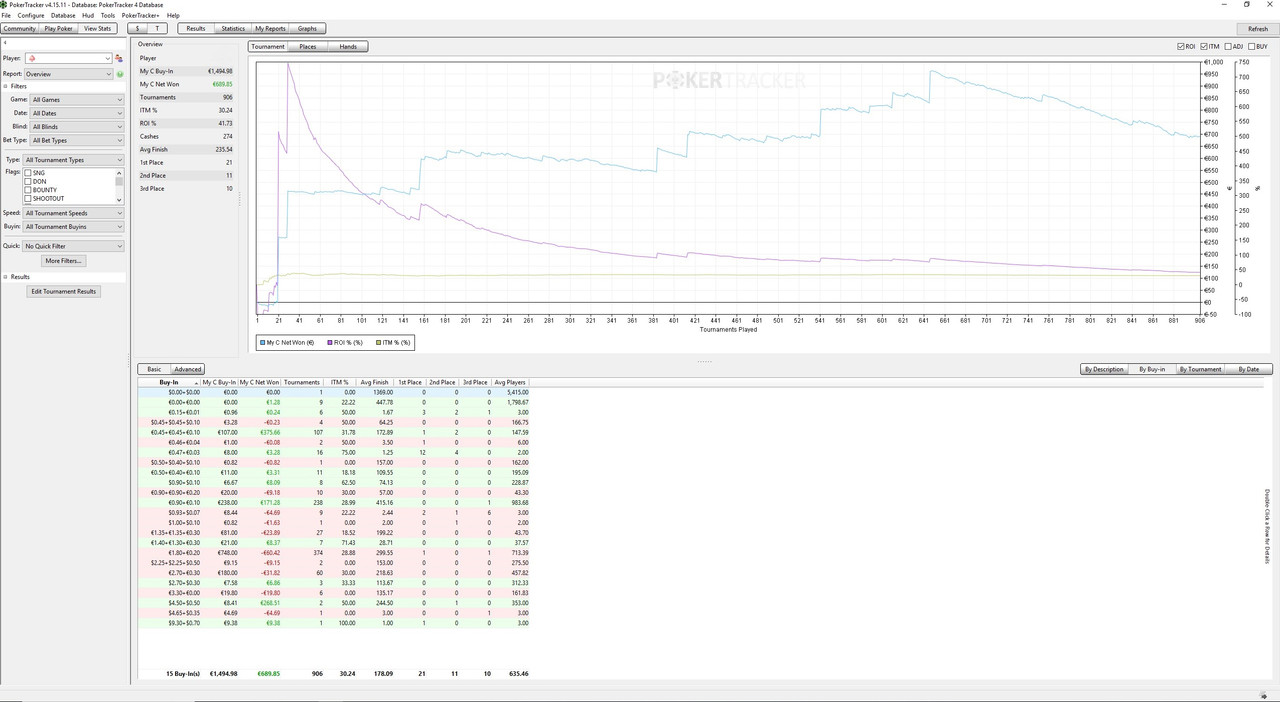Switch to the Graphs tab
This screenshot has height=702, width=1280.
pos(307,29)
